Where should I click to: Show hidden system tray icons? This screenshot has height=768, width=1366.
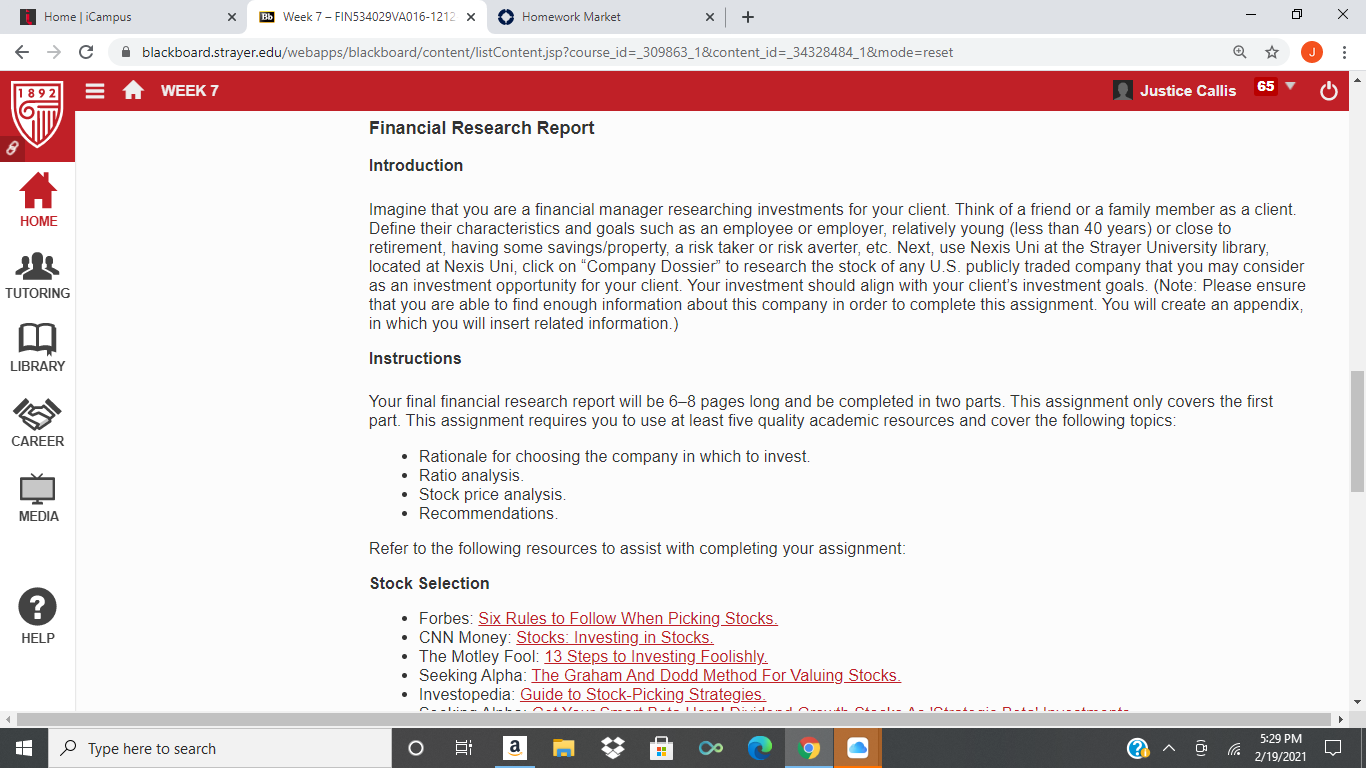1168,748
